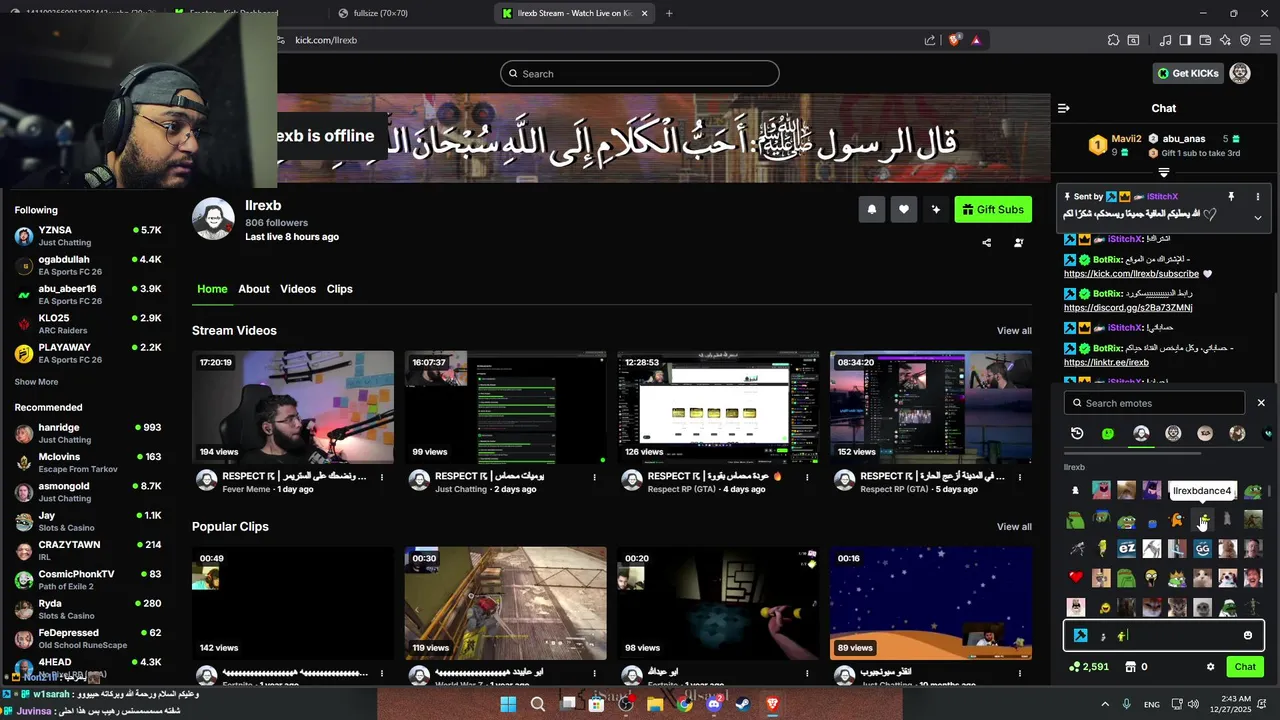This screenshot has height=720, width=1280.
Task: Close the emote picker panel
Action: click(1261, 403)
